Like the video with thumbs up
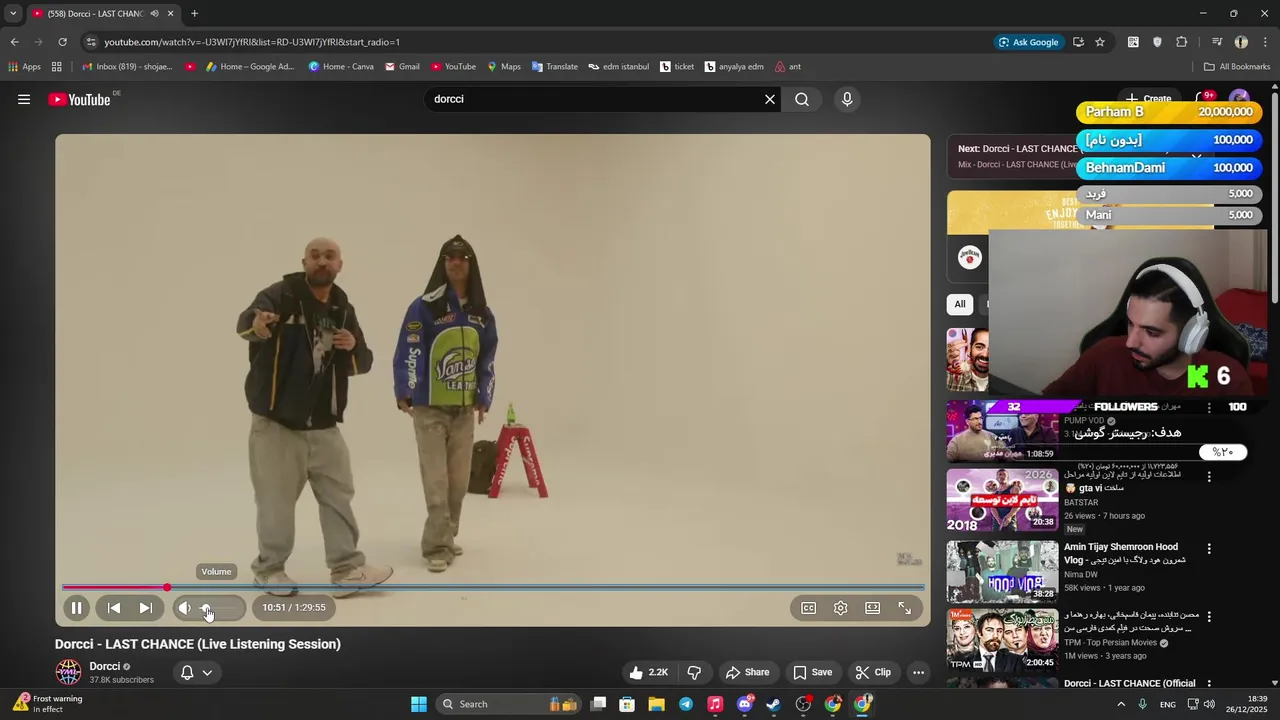This screenshot has width=1280, height=720. 647,672
